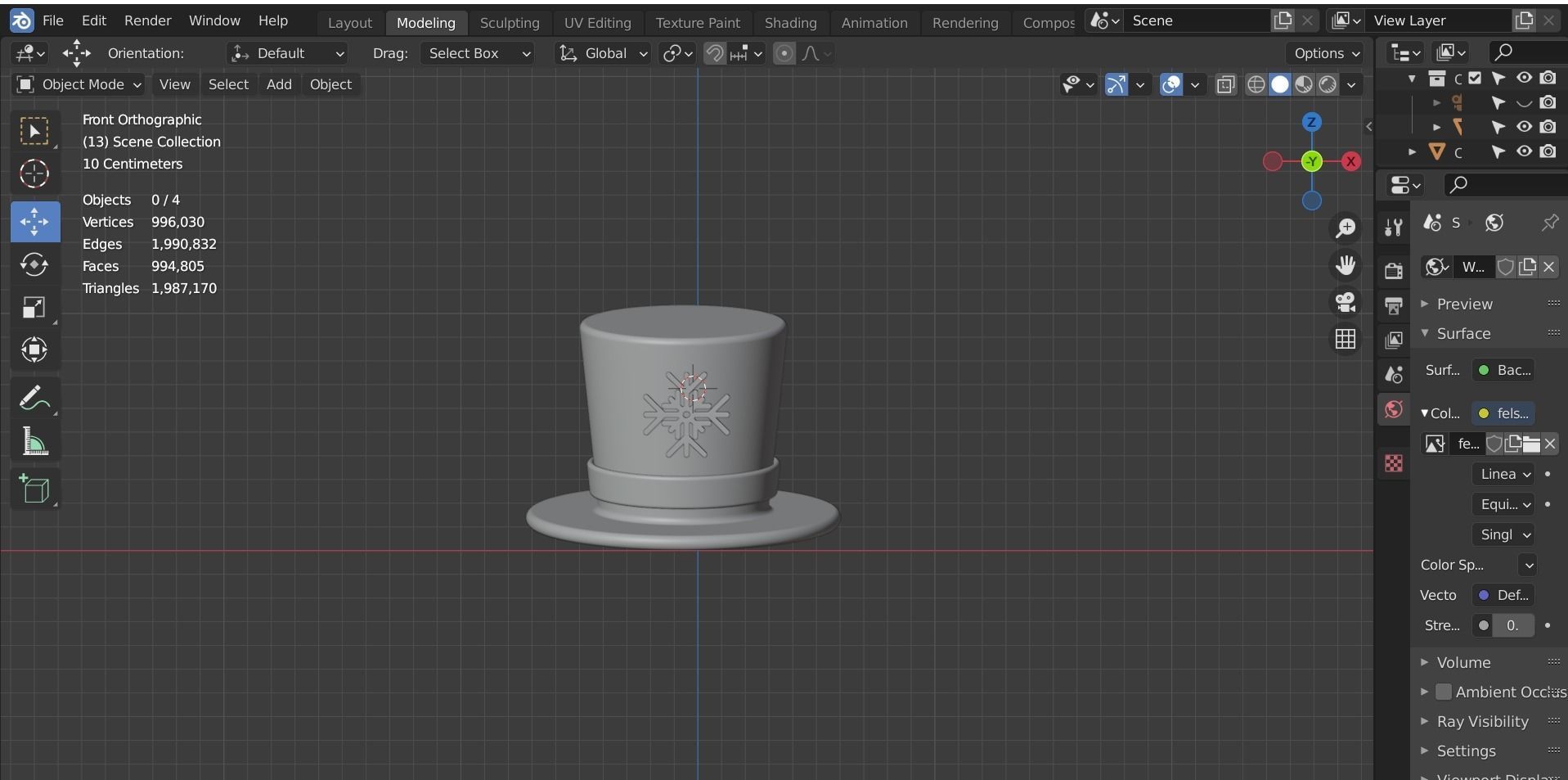Activate the 3D Cursor tool
The width and height of the screenshot is (1568, 780).
[34, 174]
